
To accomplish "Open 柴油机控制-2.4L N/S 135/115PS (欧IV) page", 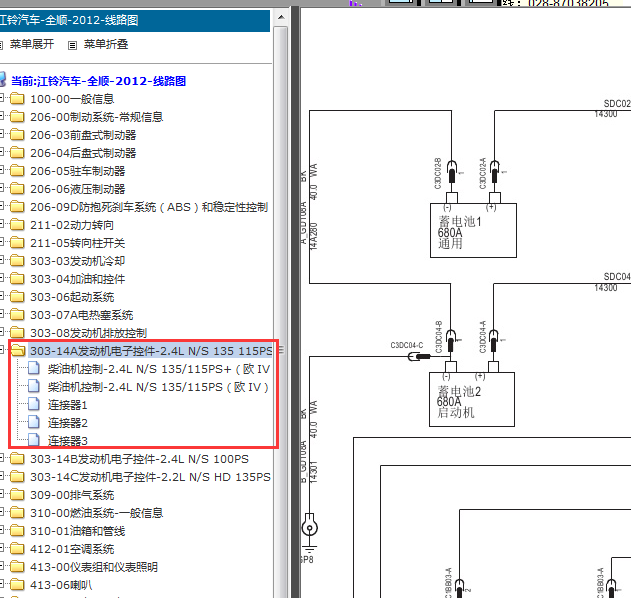I will 158,387.
